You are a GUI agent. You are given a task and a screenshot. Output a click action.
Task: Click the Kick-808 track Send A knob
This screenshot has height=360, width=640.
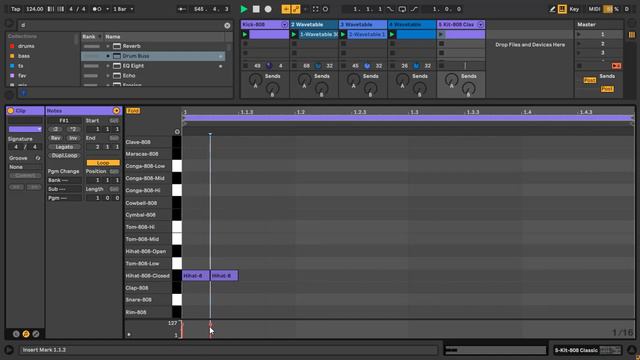pos(256,79)
